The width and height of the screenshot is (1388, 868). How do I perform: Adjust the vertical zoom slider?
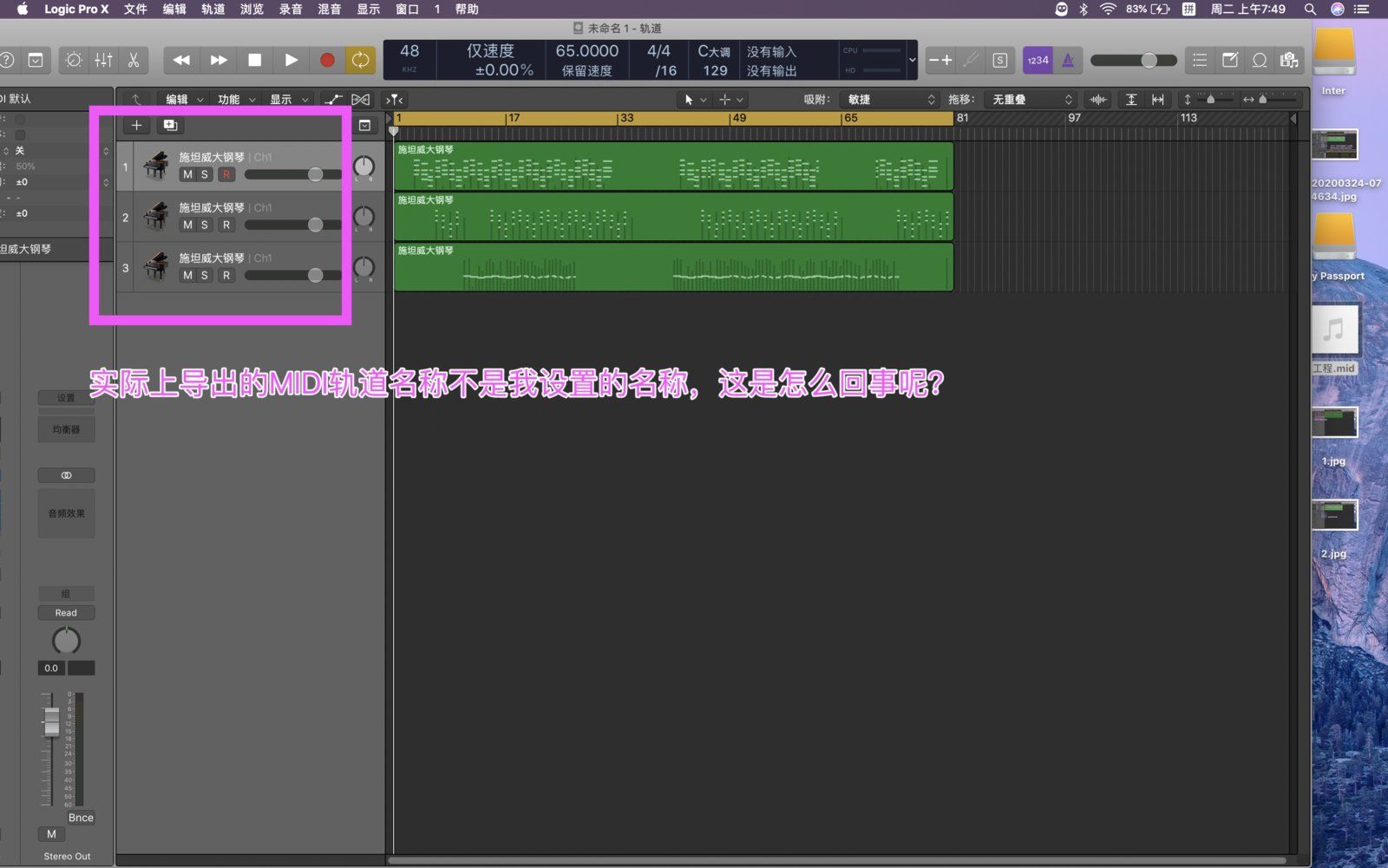pos(1210,100)
